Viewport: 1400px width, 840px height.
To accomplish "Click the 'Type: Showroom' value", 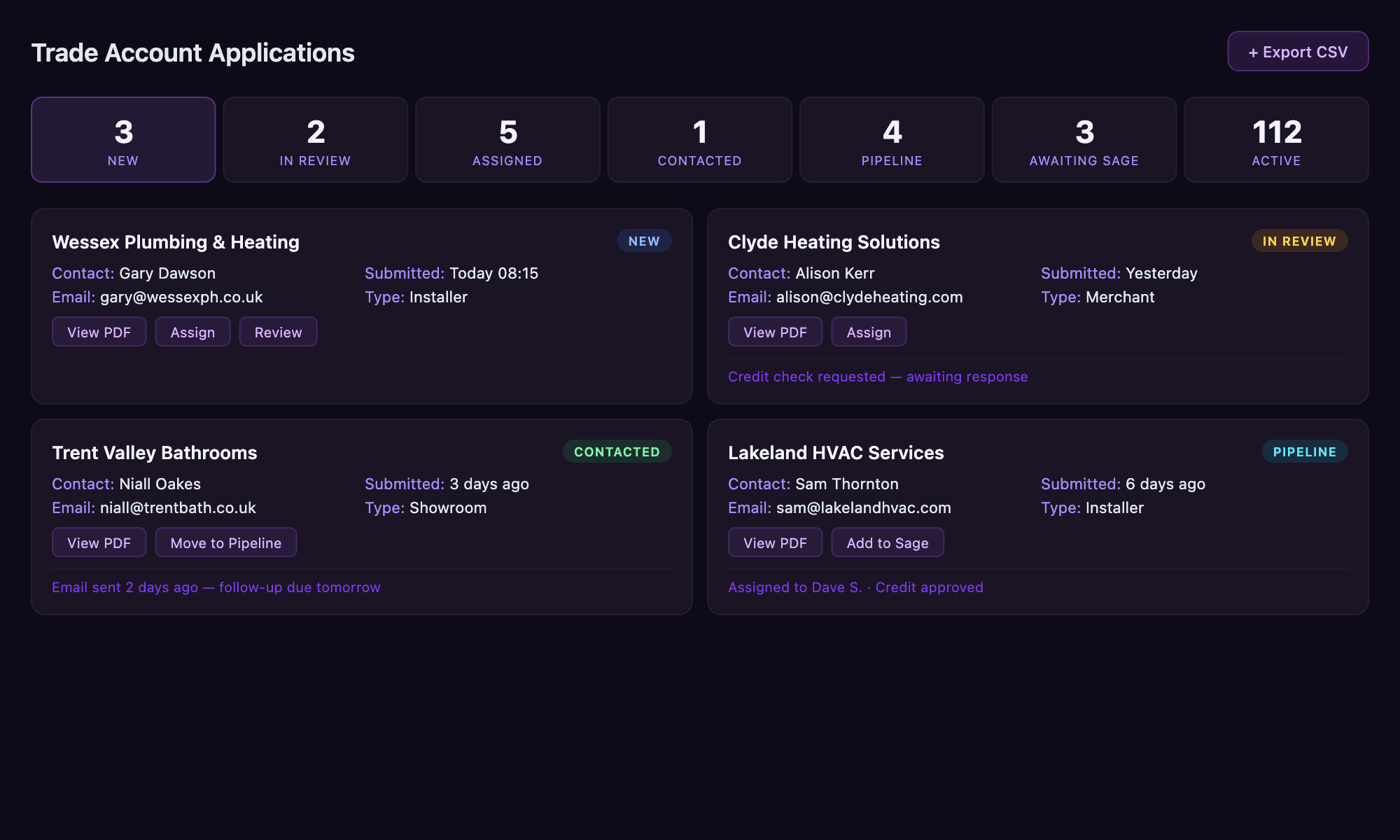I will (x=448, y=507).
